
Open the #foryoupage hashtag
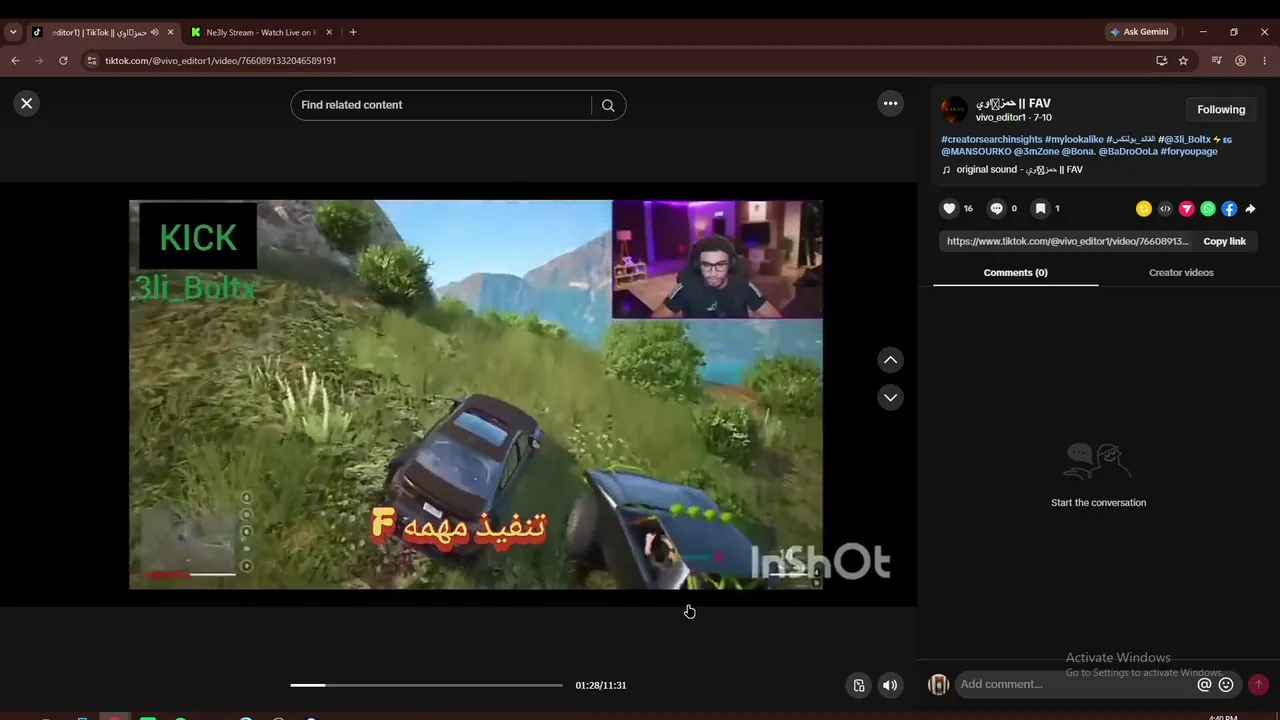click(x=1189, y=152)
